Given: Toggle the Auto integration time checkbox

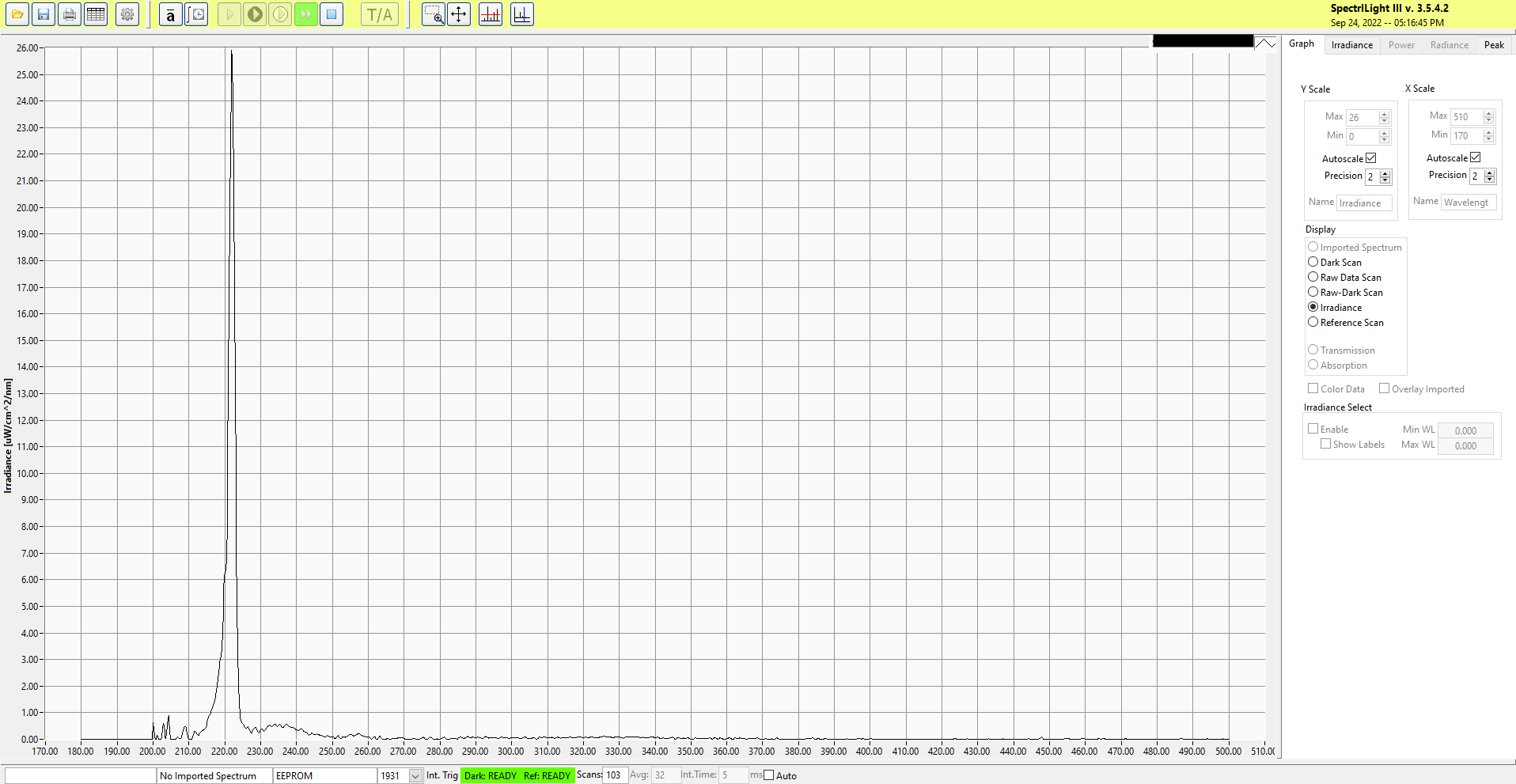Looking at the screenshot, I should point(769,775).
